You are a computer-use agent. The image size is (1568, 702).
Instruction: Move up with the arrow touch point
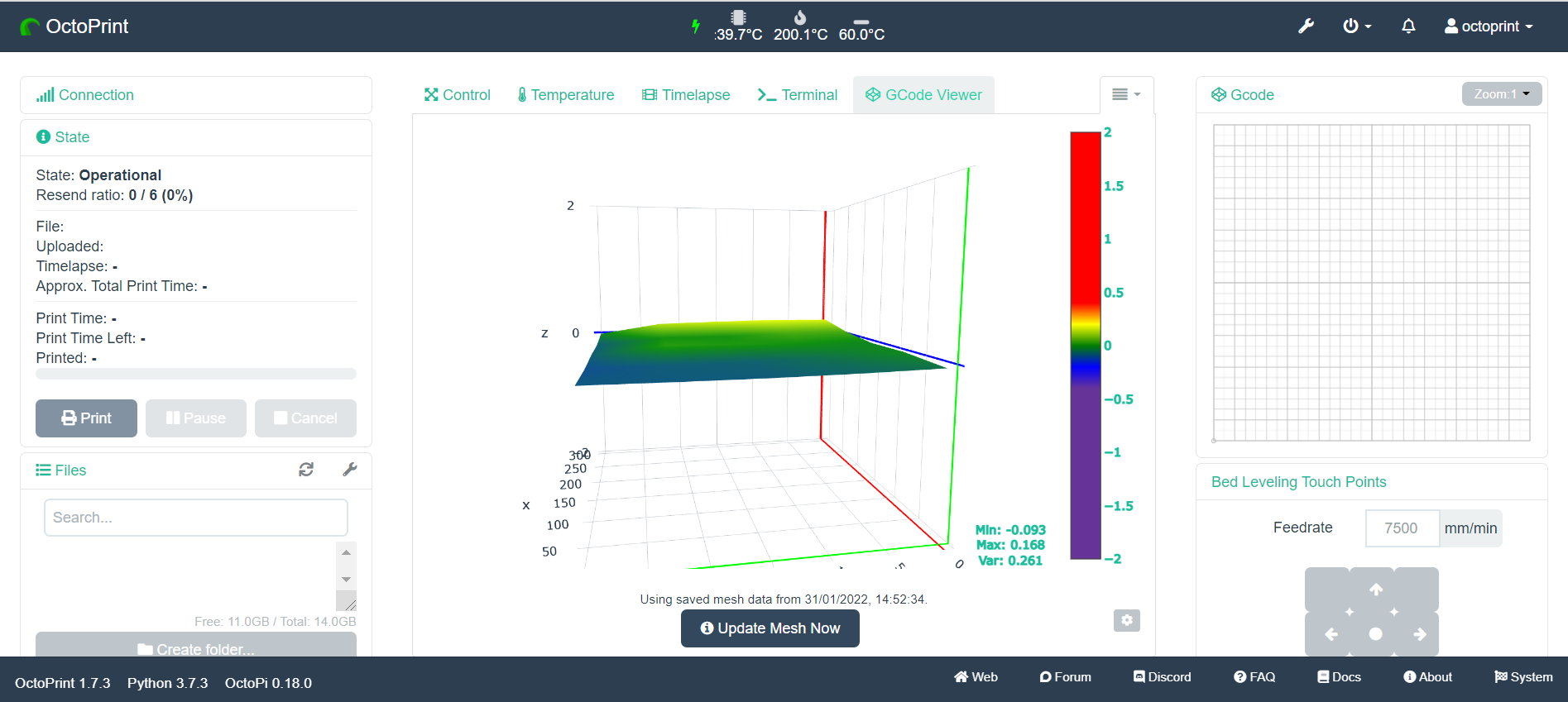[1376, 590]
